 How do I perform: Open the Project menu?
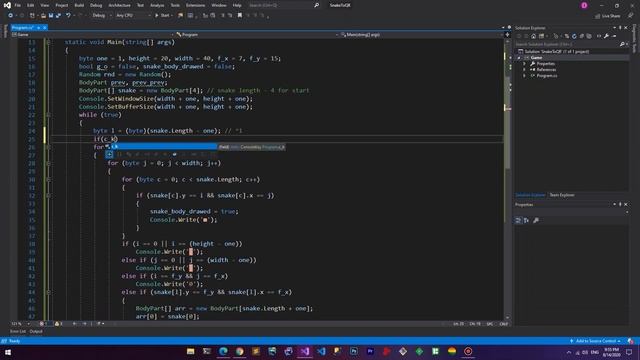click(x=62, y=5)
